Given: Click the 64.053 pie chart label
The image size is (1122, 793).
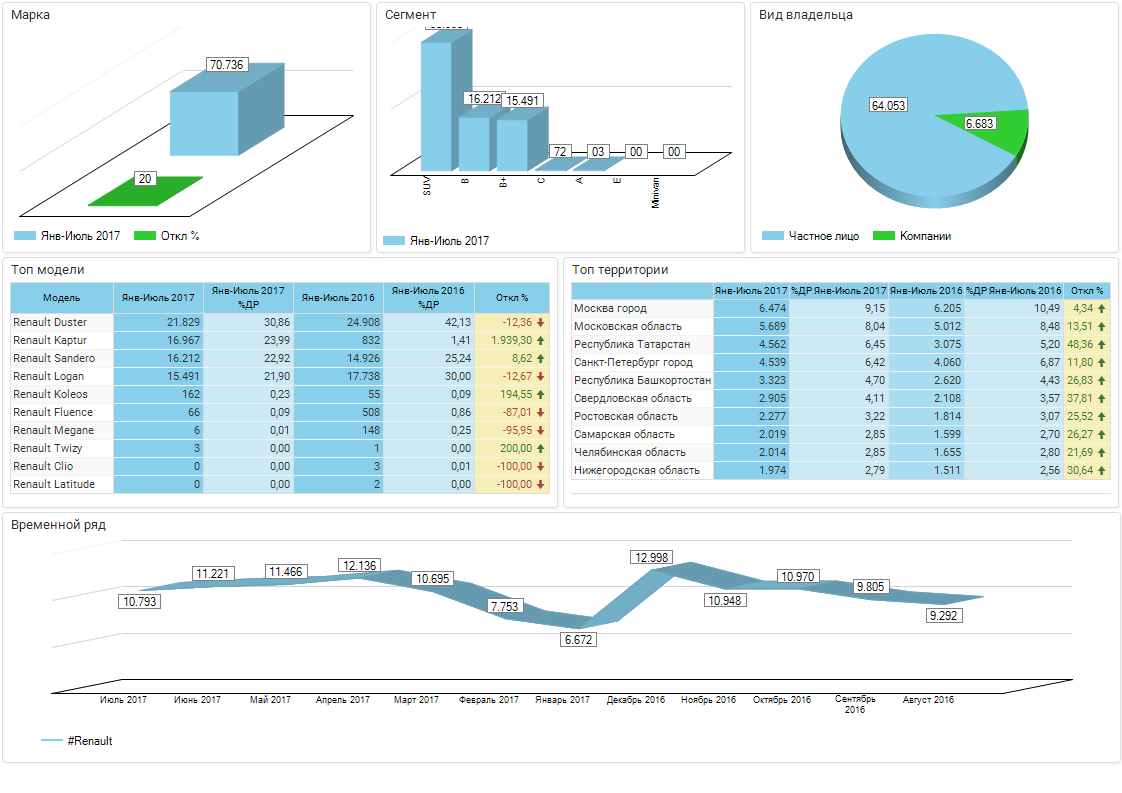Looking at the screenshot, I should (x=888, y=105).
